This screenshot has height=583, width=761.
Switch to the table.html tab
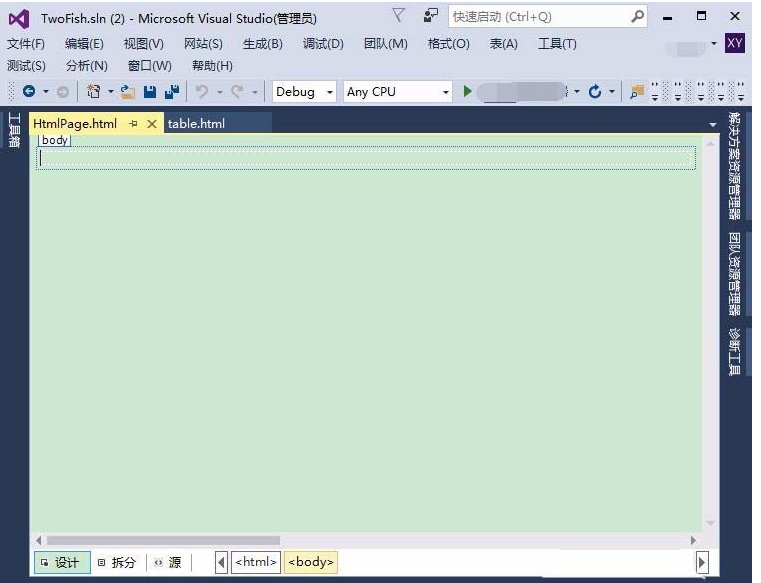point(197,124)
